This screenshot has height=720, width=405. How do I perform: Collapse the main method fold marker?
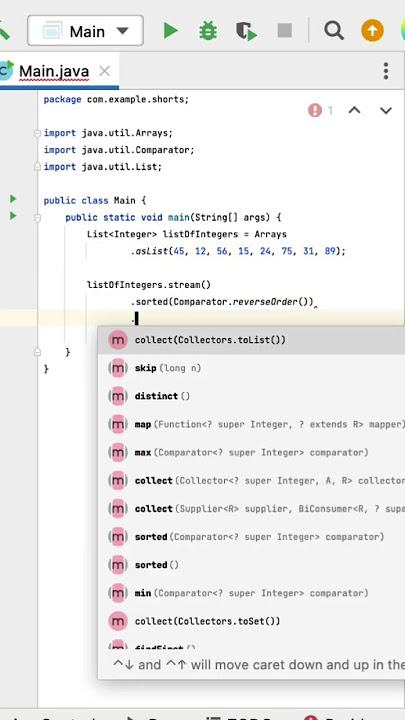(x=37, y=218)
